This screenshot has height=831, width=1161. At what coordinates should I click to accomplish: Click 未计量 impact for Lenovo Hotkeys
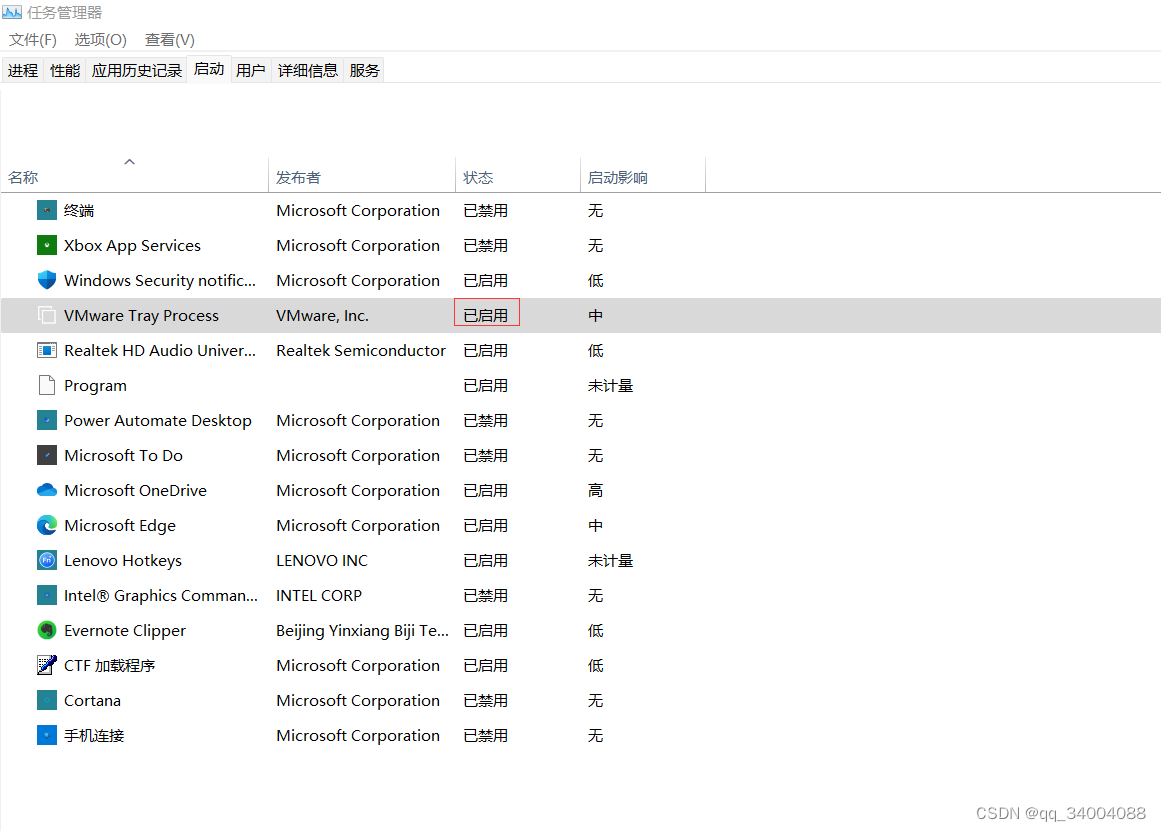(610, 560)
